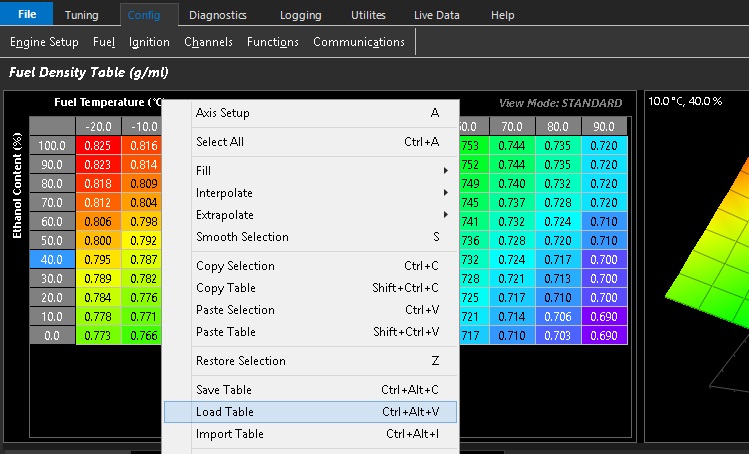Expand the Extrapolate submenu

click(310, 215)
